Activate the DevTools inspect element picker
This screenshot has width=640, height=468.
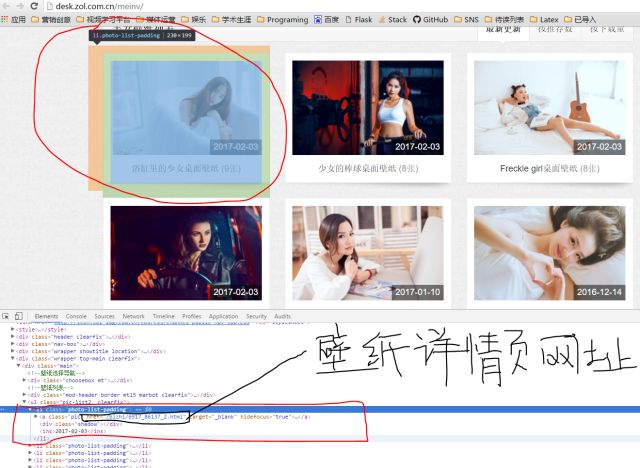pyautogui.click(x=6, y=316)
